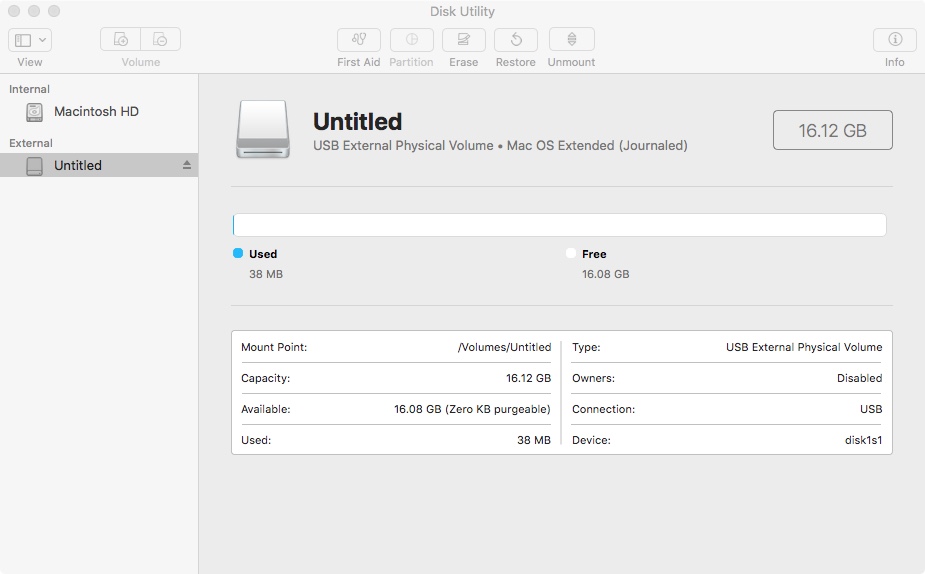Click the Erase toolbar icon
The image size is (925, 574).
point(464,40)
